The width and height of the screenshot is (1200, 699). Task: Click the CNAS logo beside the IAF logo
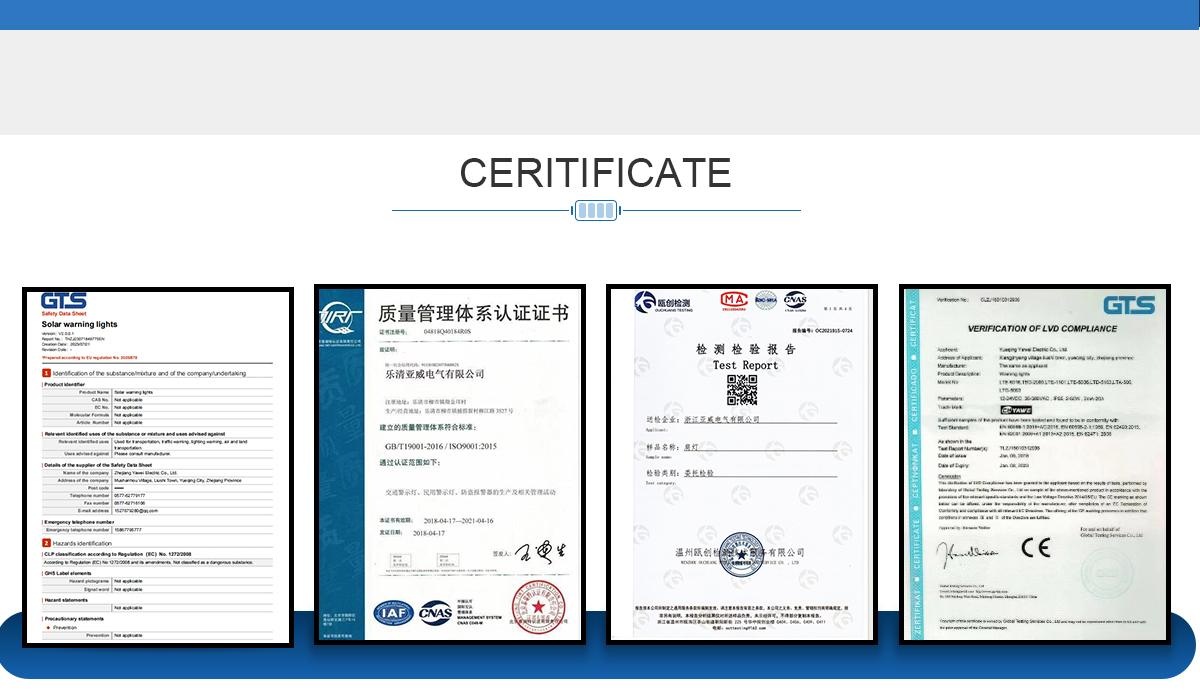(x=435, y=613)
